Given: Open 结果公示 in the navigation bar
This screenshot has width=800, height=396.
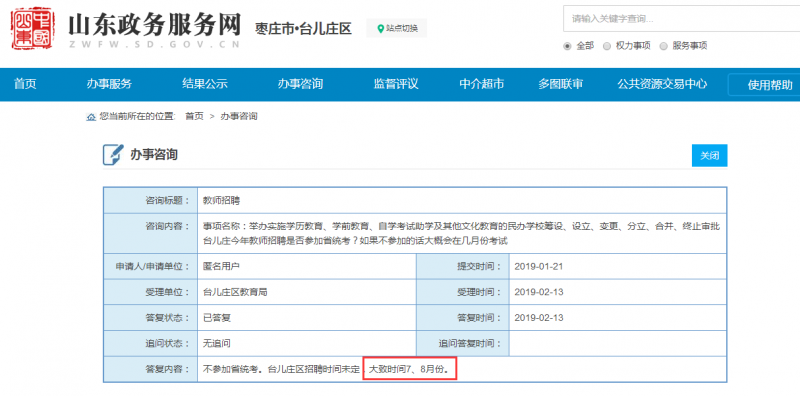Looking at the screenshot, I should (205, 84).
